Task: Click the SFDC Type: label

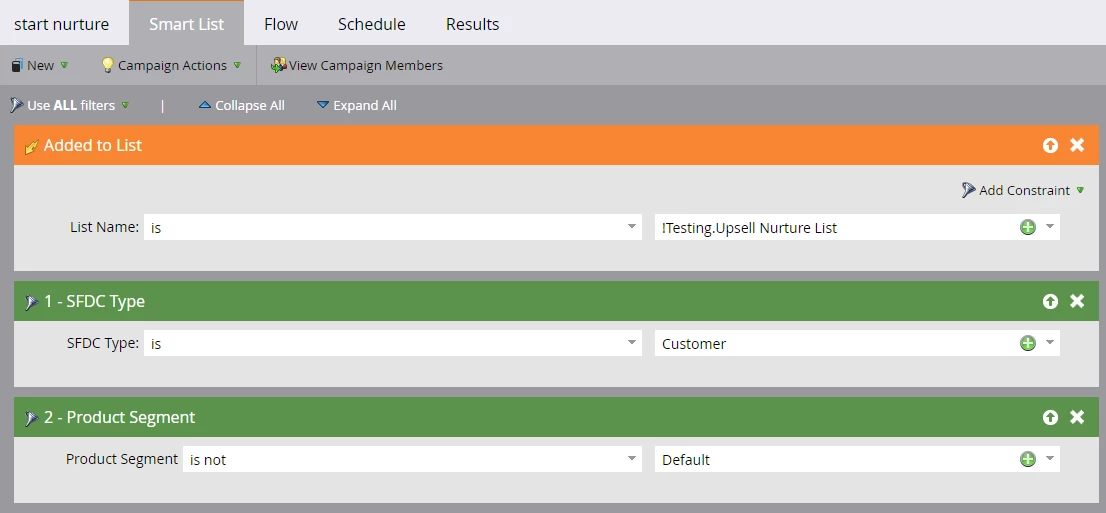Action: [x=103, y=343]
